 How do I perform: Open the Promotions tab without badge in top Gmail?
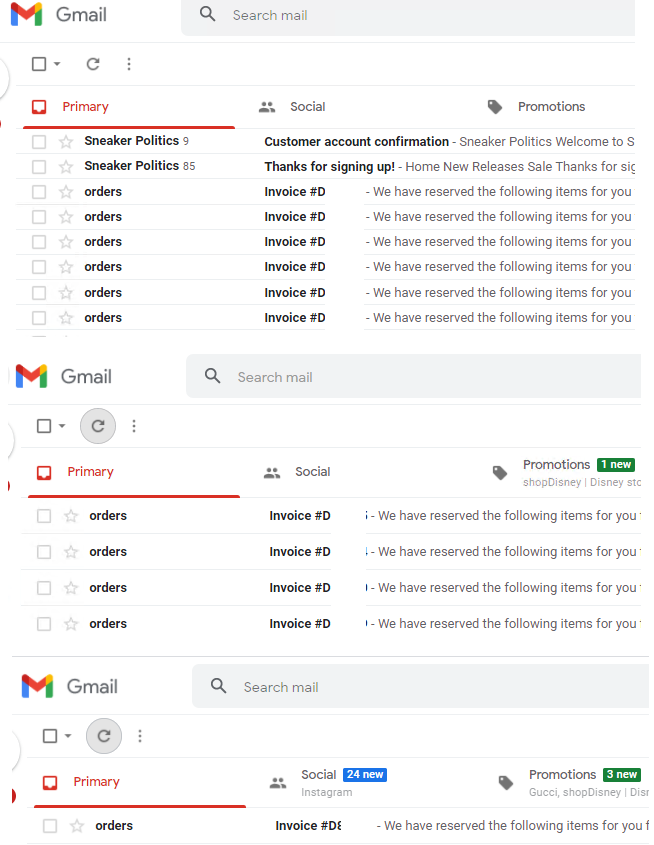(536, 107)
